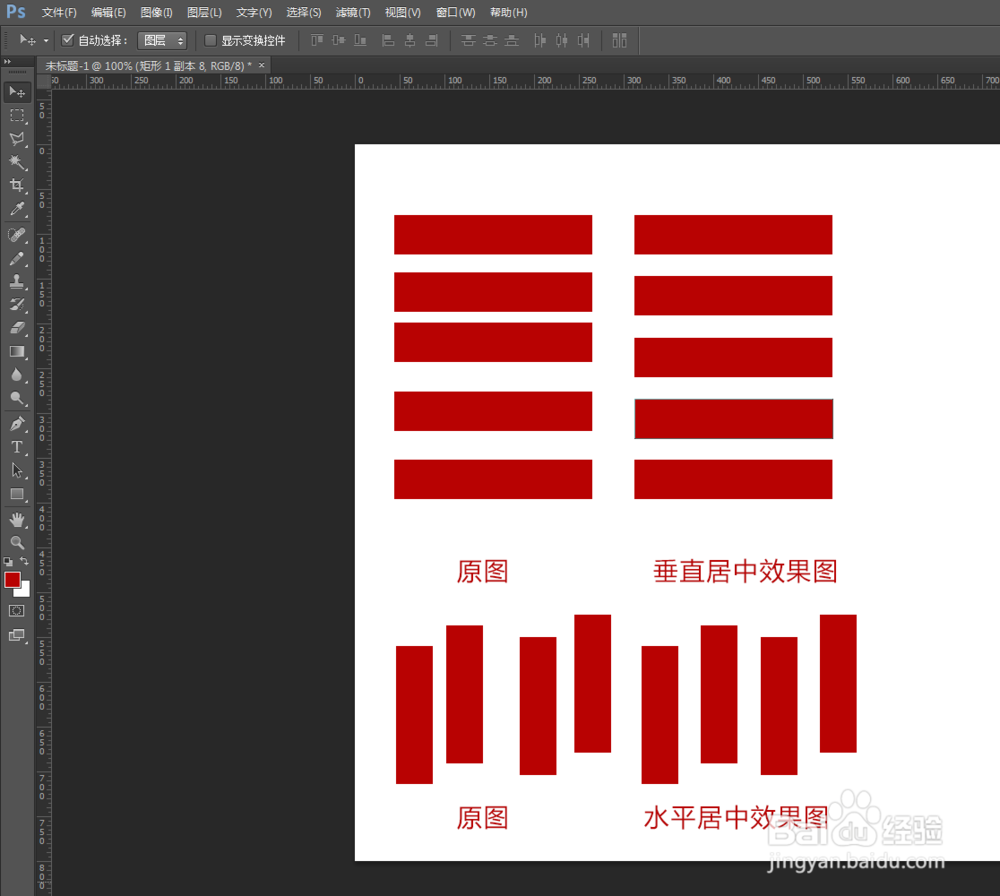Select the Pen tool
1000x896 pixels.
pos(17,423)
